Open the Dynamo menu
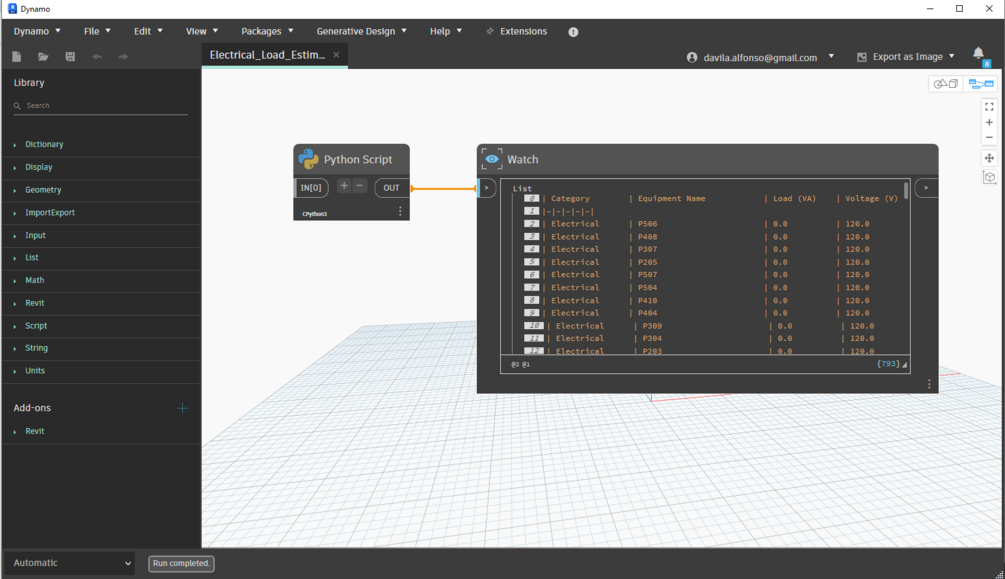This screenshot has width=1005, height=579. [37, 31]
